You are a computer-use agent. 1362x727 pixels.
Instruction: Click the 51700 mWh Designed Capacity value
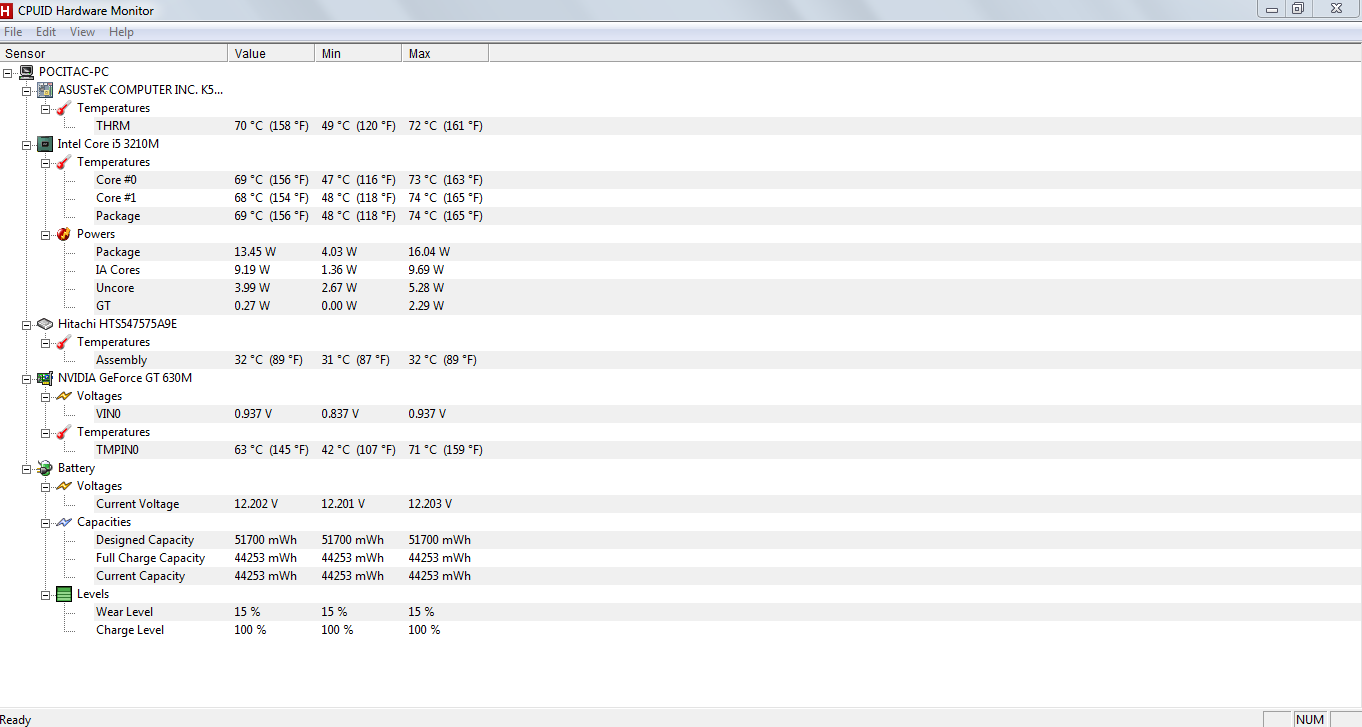(x=265, y=540)
